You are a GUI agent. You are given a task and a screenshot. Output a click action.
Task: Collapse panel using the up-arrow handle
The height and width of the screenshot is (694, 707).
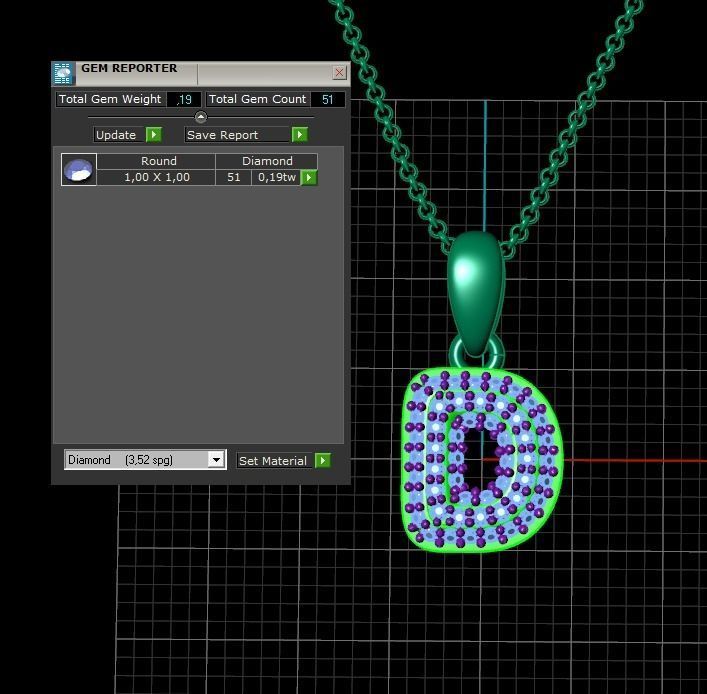pyautogui.click(x=201, y=117)
